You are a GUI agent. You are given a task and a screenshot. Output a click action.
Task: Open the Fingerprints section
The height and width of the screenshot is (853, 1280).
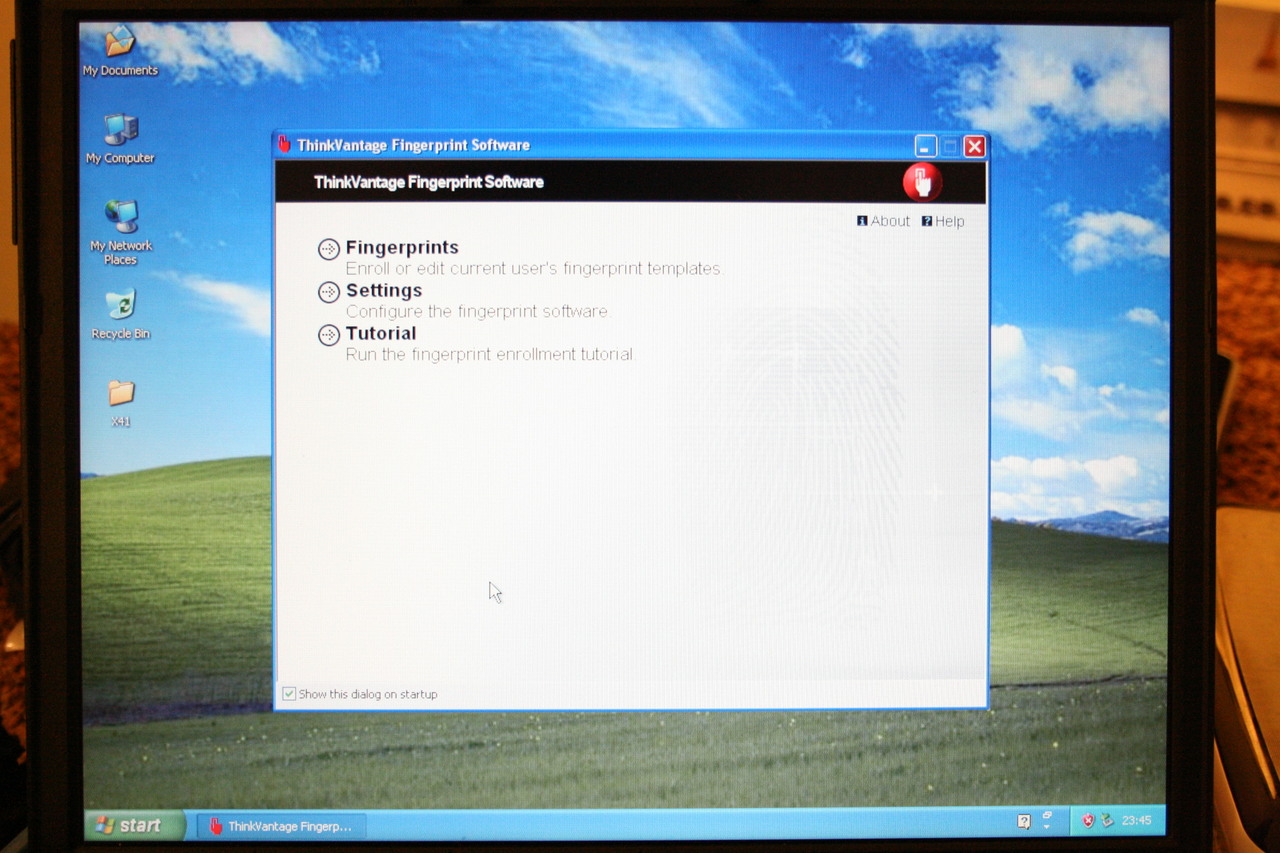point(402,247)
